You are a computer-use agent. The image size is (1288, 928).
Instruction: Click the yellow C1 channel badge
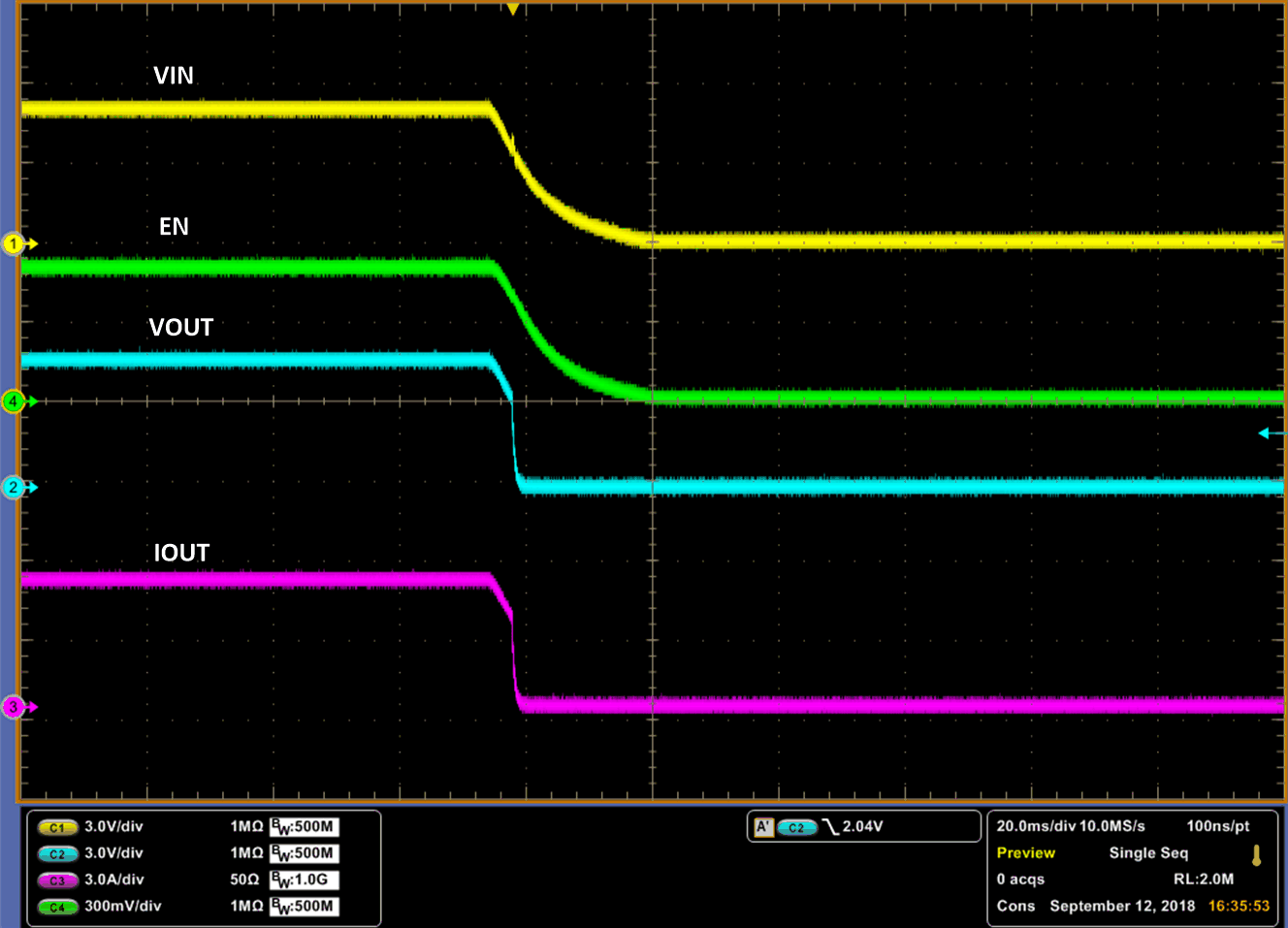(x=57, y=827)
